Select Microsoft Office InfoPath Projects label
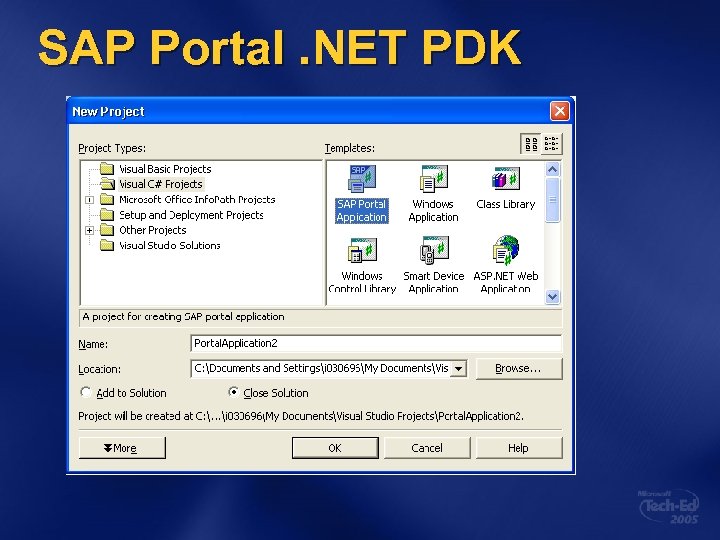Viewport: 720px width, 540px height. pos(197,199)
